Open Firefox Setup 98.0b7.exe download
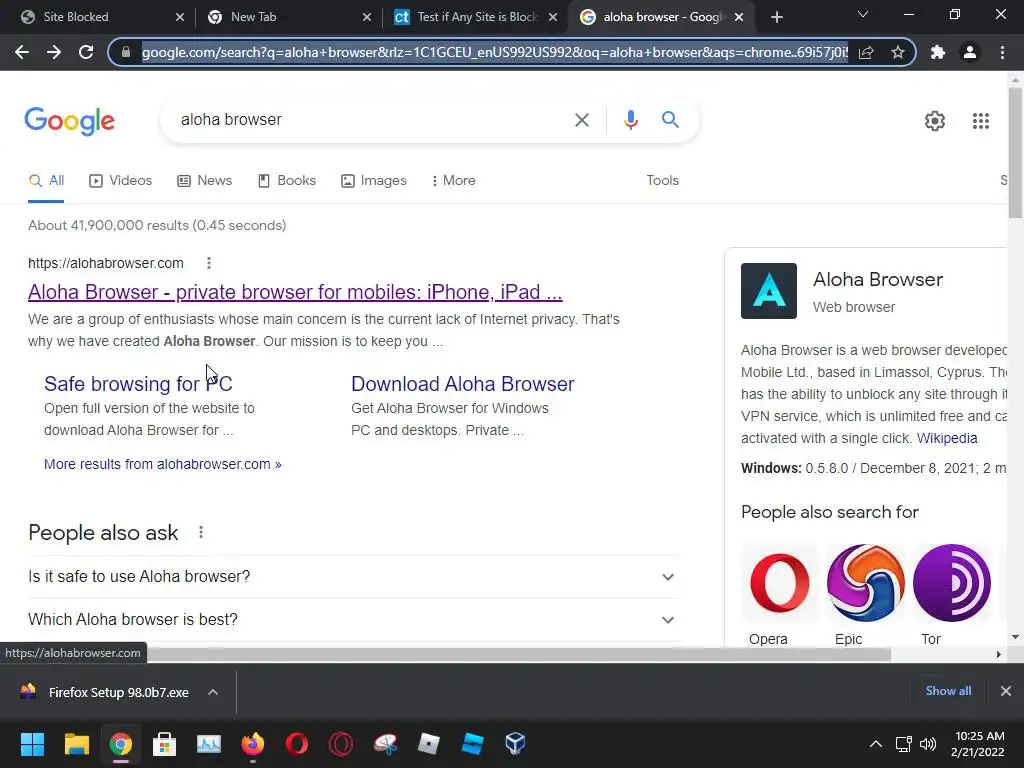Viewport: 1024px width, 768px height. pyautogui.click(x=118, y=692)
